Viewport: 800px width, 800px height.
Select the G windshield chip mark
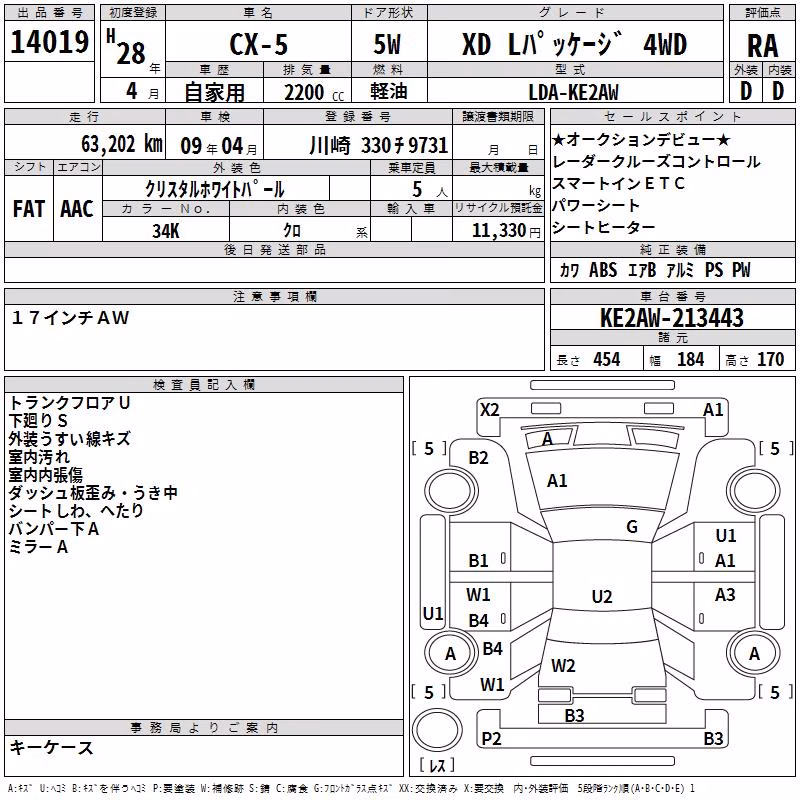pyautogui.click(x=632, y=527)
